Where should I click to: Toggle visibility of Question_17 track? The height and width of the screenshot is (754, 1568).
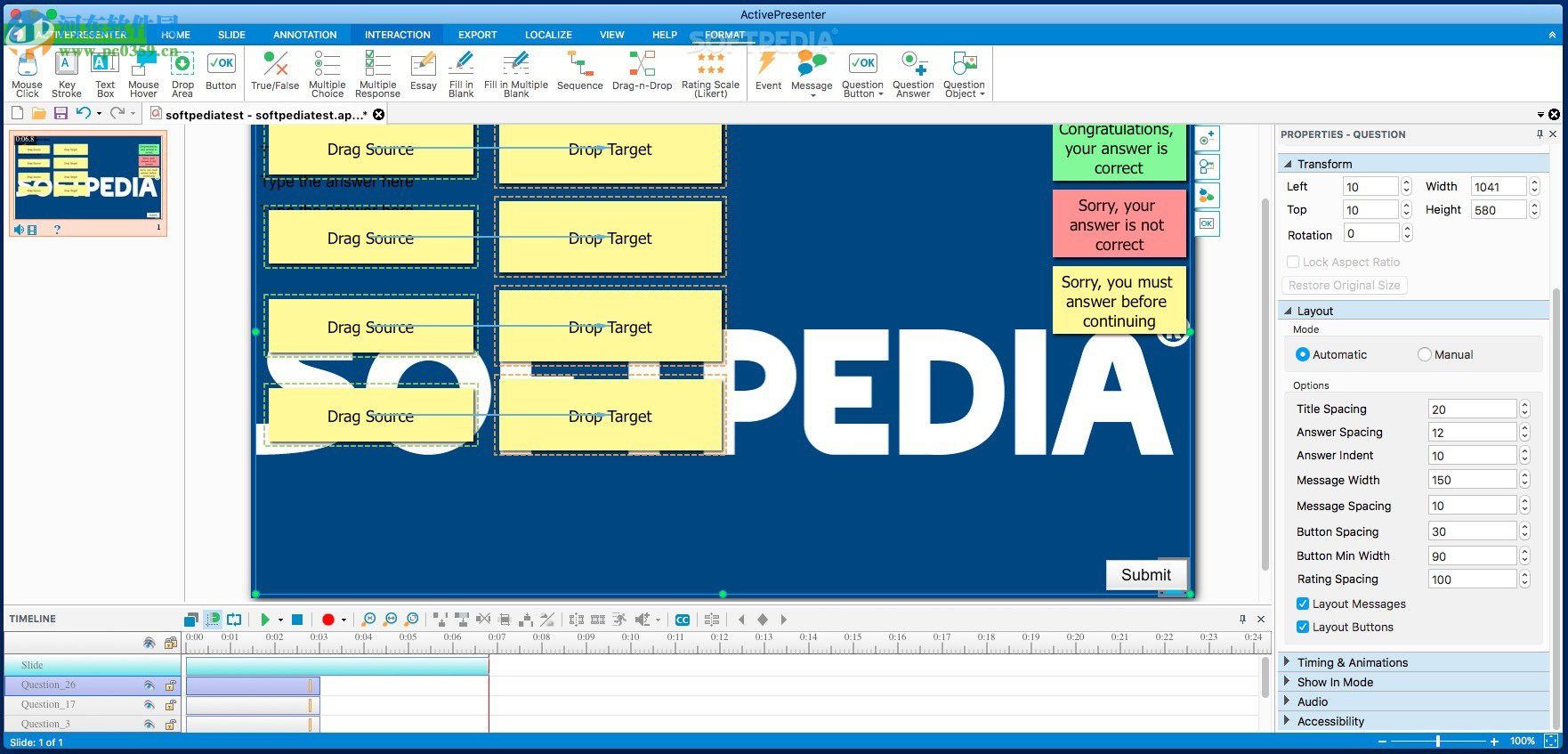pos(149,704)
